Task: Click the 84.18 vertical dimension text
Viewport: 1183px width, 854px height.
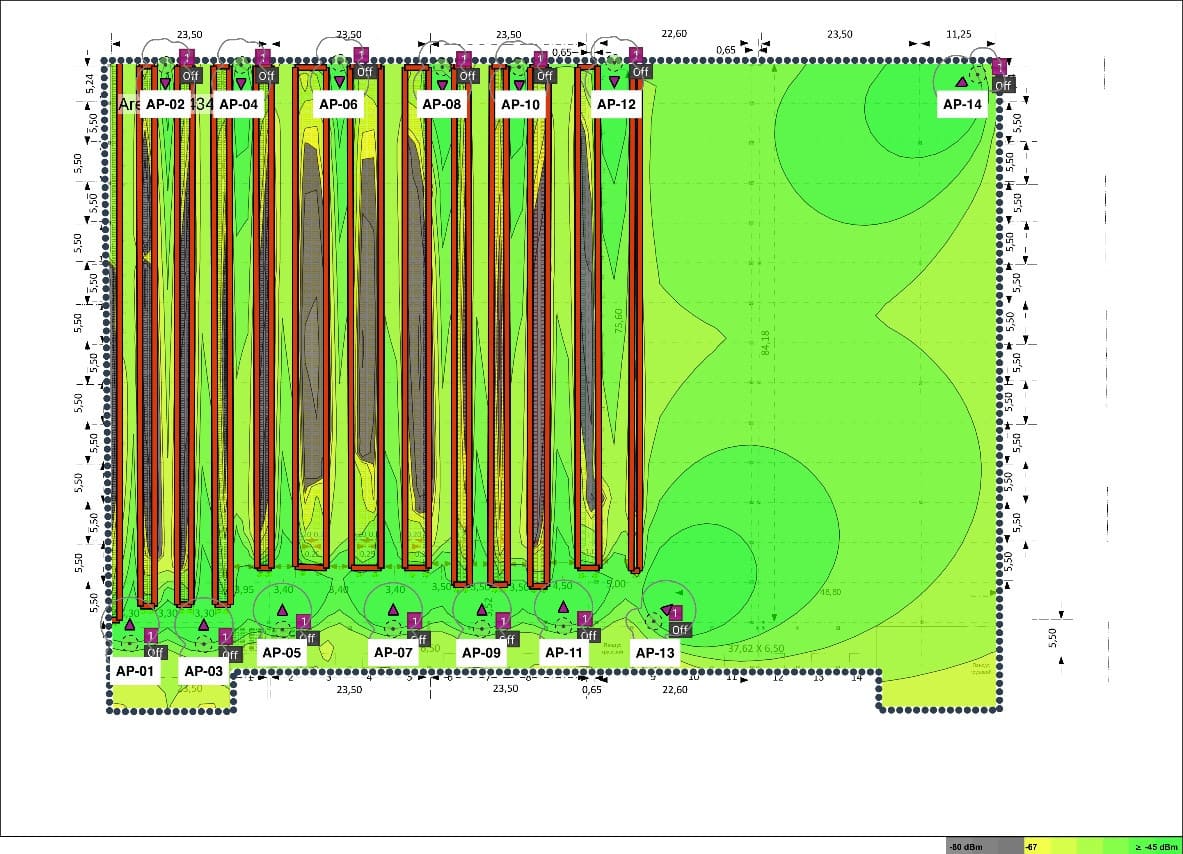Action: point(765,343)
